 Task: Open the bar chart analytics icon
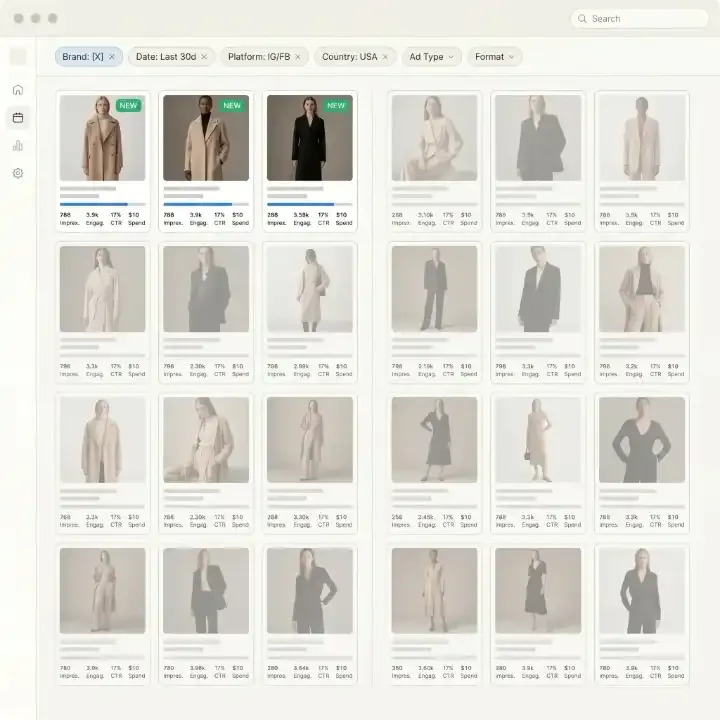click(x=18, y=146)
